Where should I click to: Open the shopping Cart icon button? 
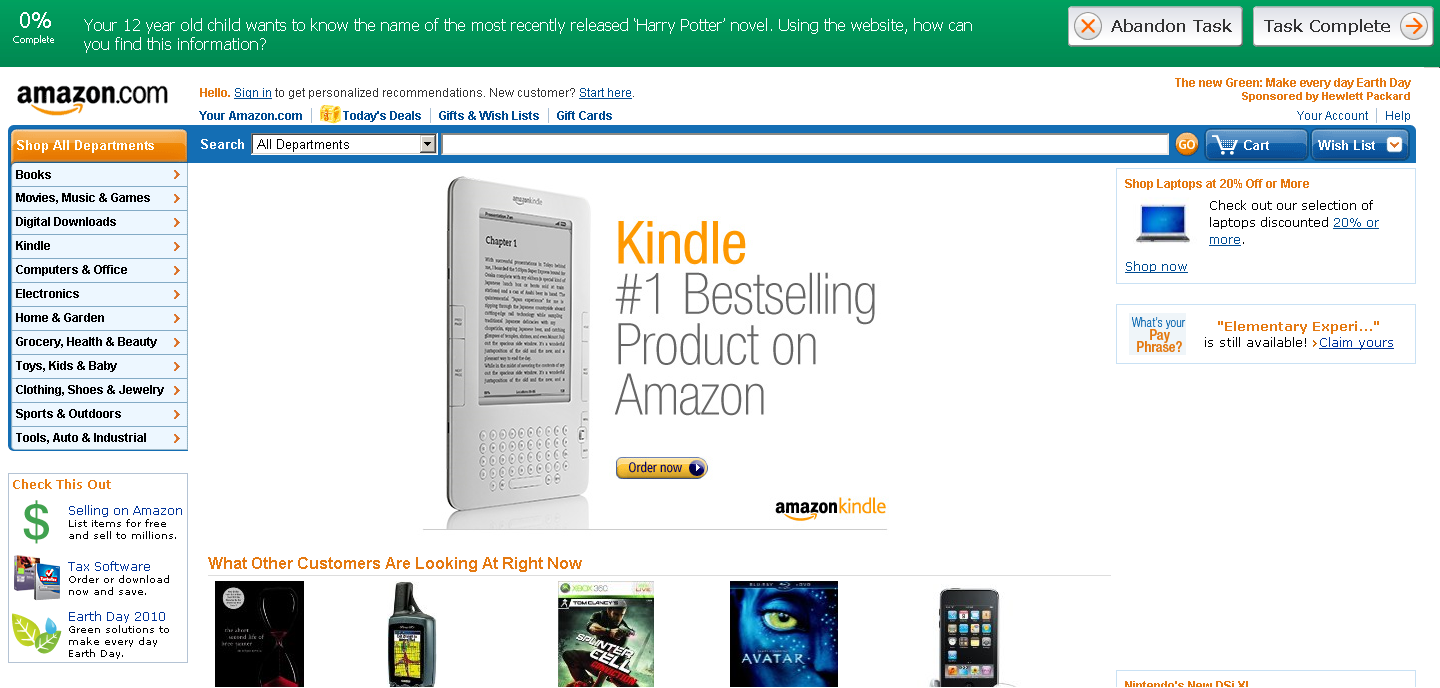(1256, 145)
